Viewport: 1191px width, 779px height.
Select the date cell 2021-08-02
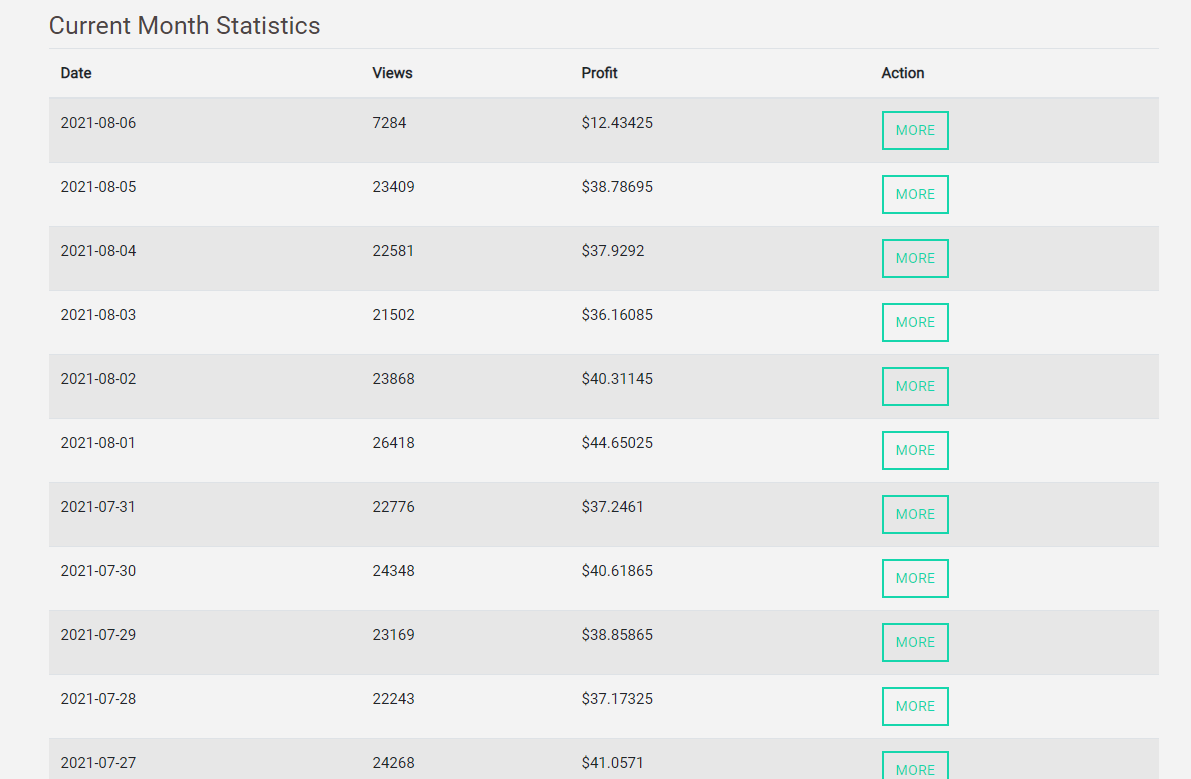pyautogui.click(x=98, y=379)
